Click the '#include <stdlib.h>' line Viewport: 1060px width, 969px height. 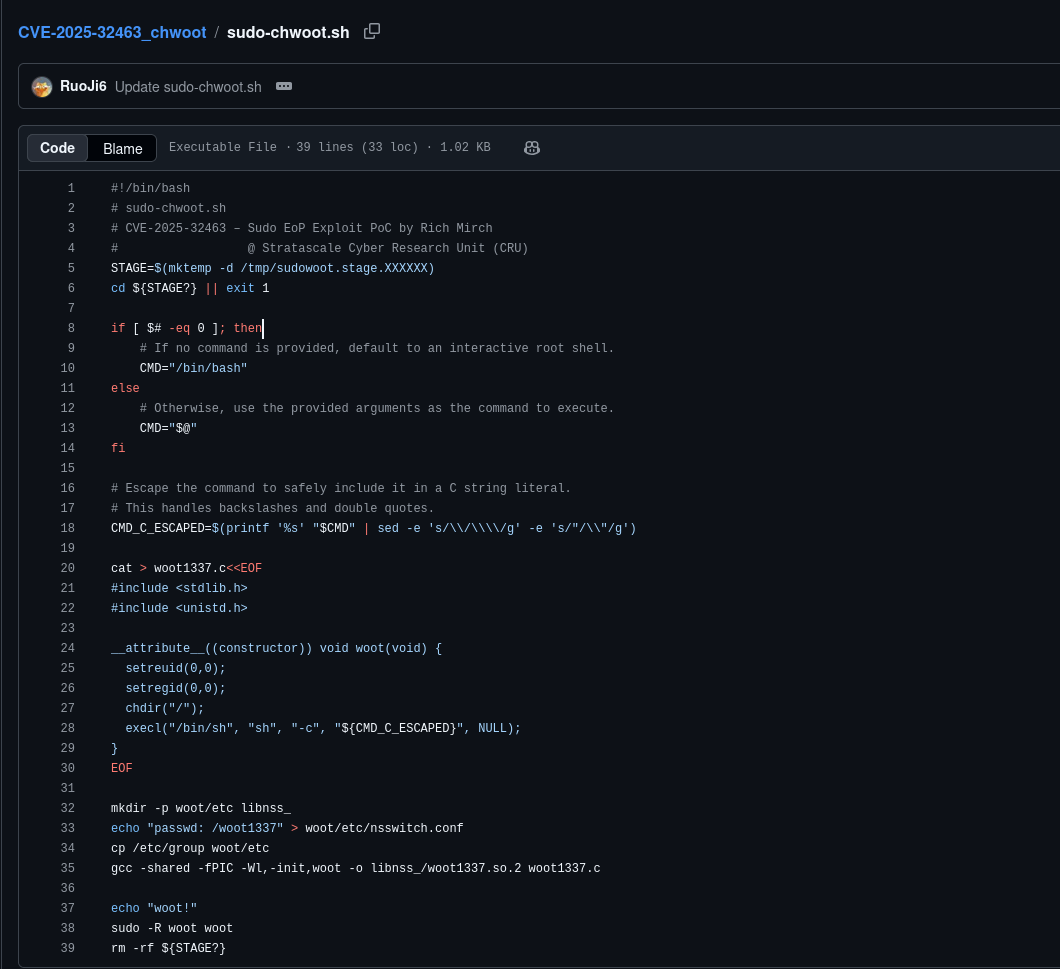pos(179,588)
